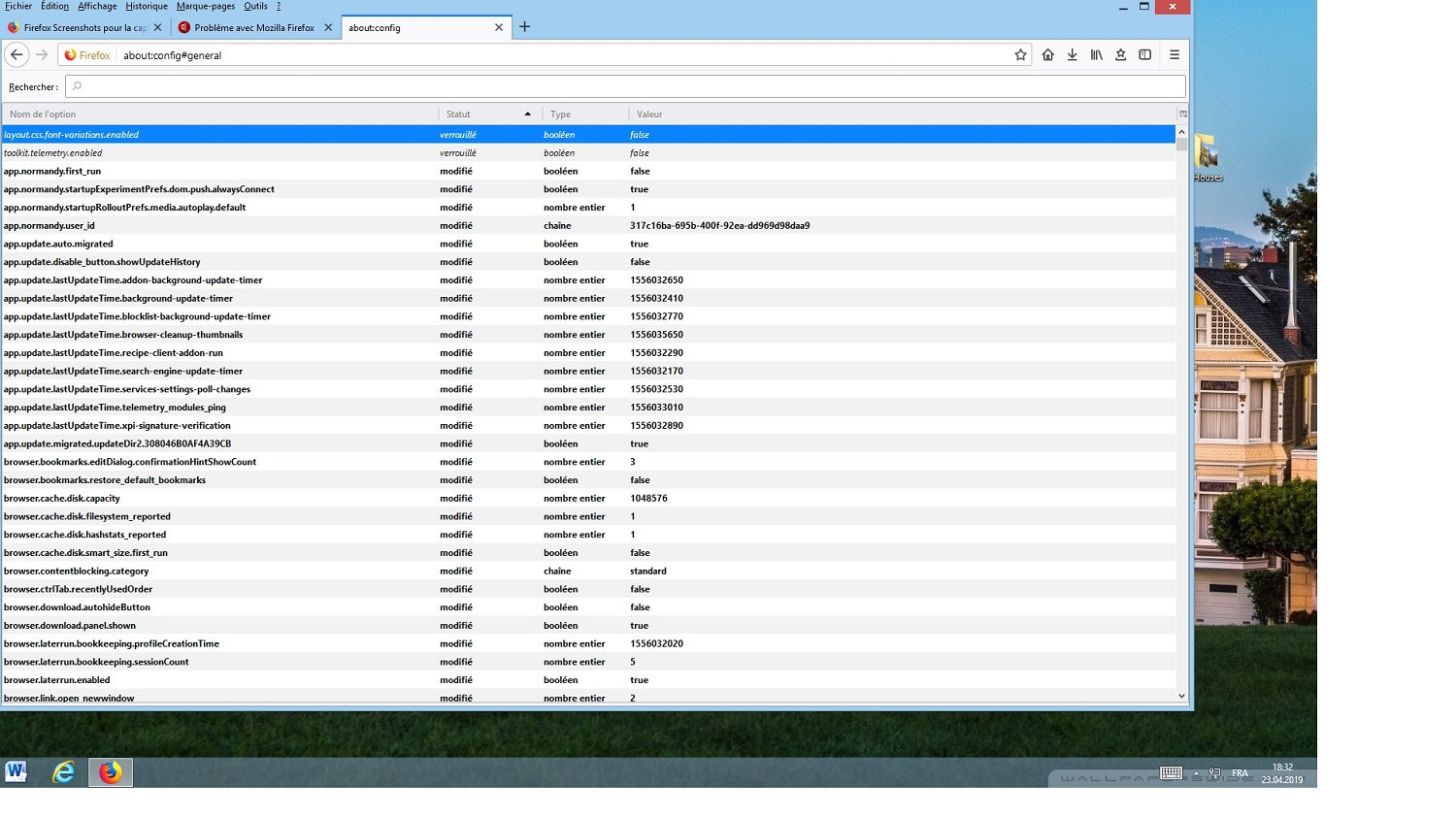Select the app.normandy.user_id preference

(588, 225)
